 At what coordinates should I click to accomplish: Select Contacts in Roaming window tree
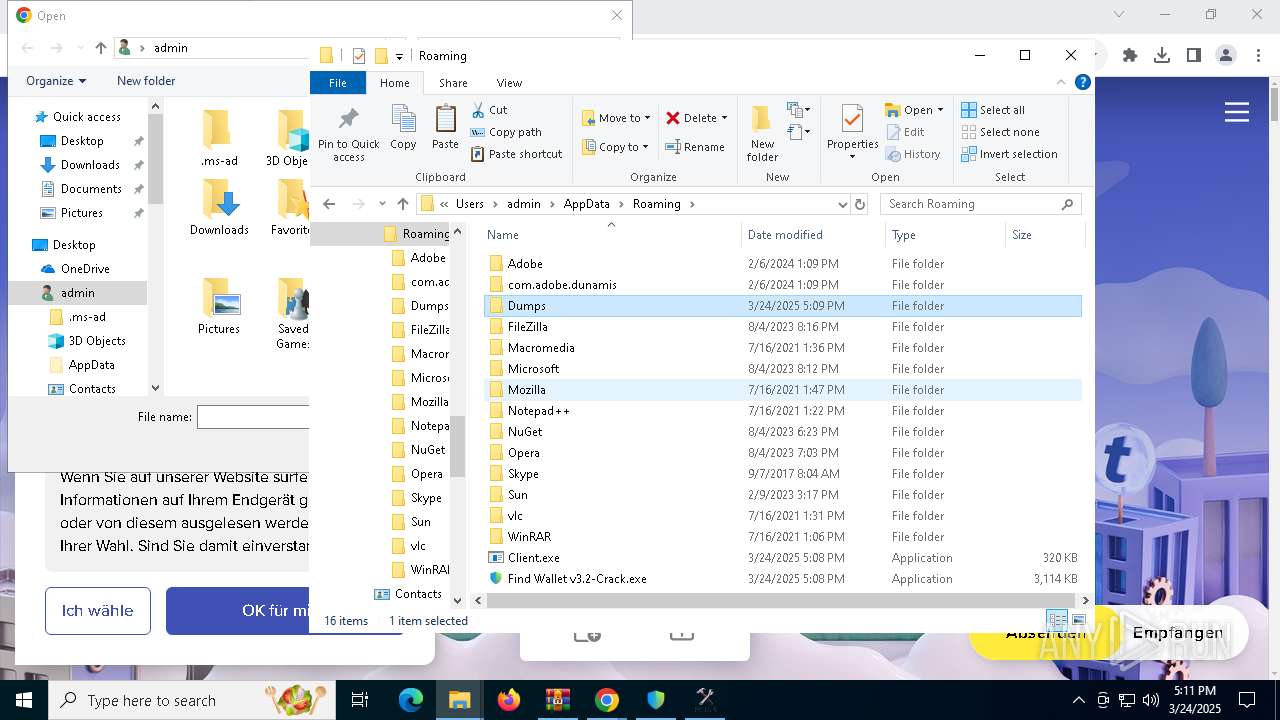[418, 594]
